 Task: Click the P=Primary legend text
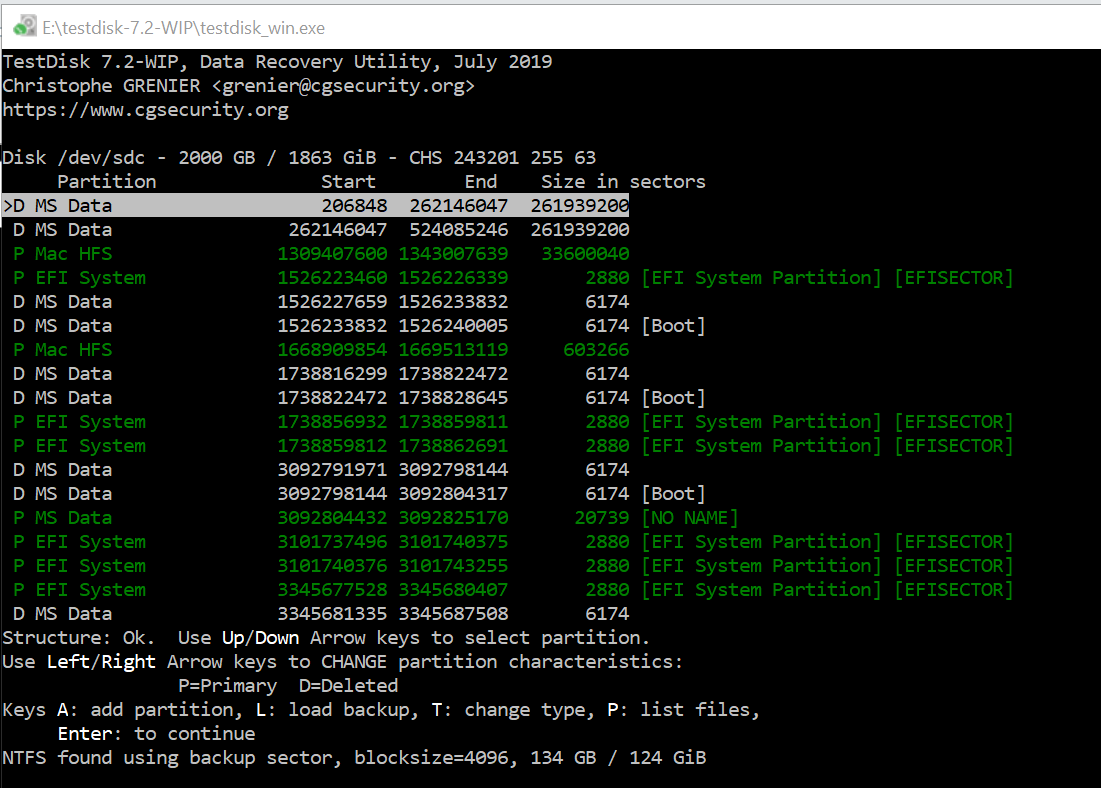228,685
